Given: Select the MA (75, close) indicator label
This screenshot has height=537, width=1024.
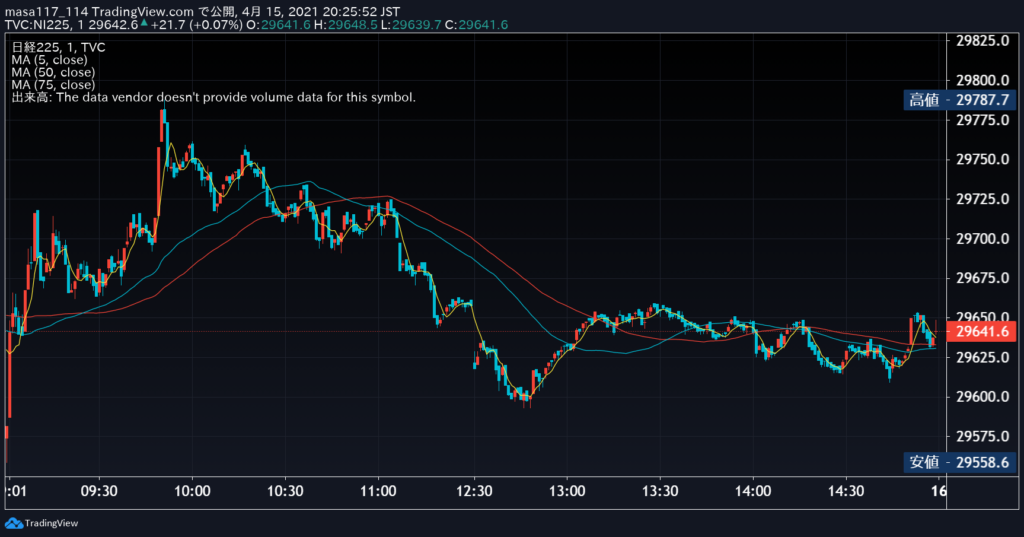Looking at the screenshot, I should pos(53,84).
